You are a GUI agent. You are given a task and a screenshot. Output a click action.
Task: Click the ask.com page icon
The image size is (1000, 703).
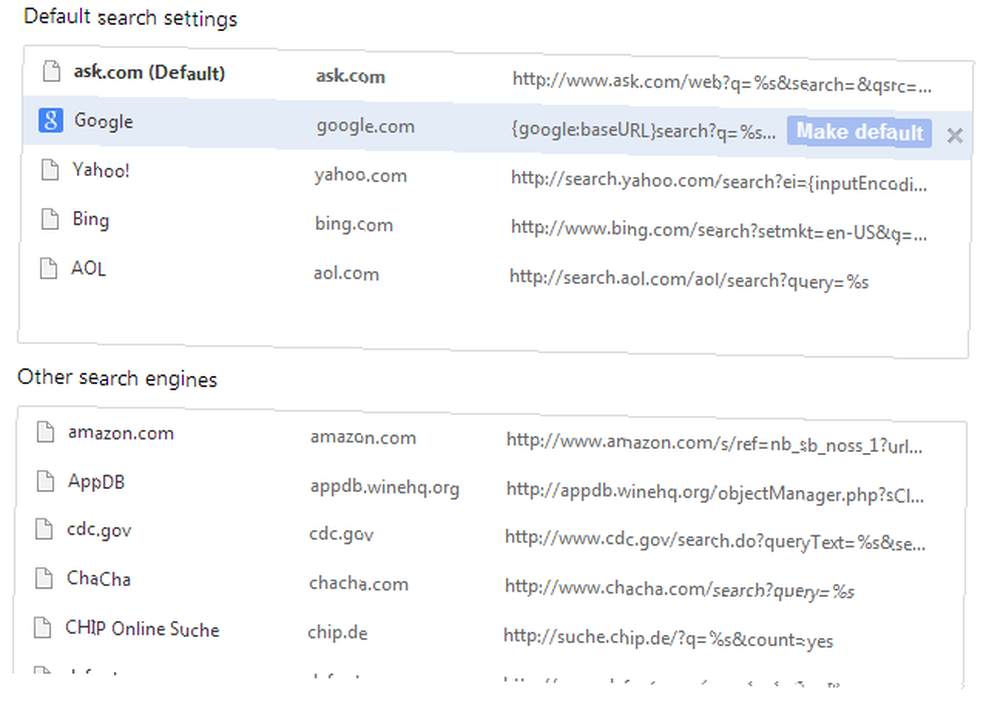(x=52, y=71)
